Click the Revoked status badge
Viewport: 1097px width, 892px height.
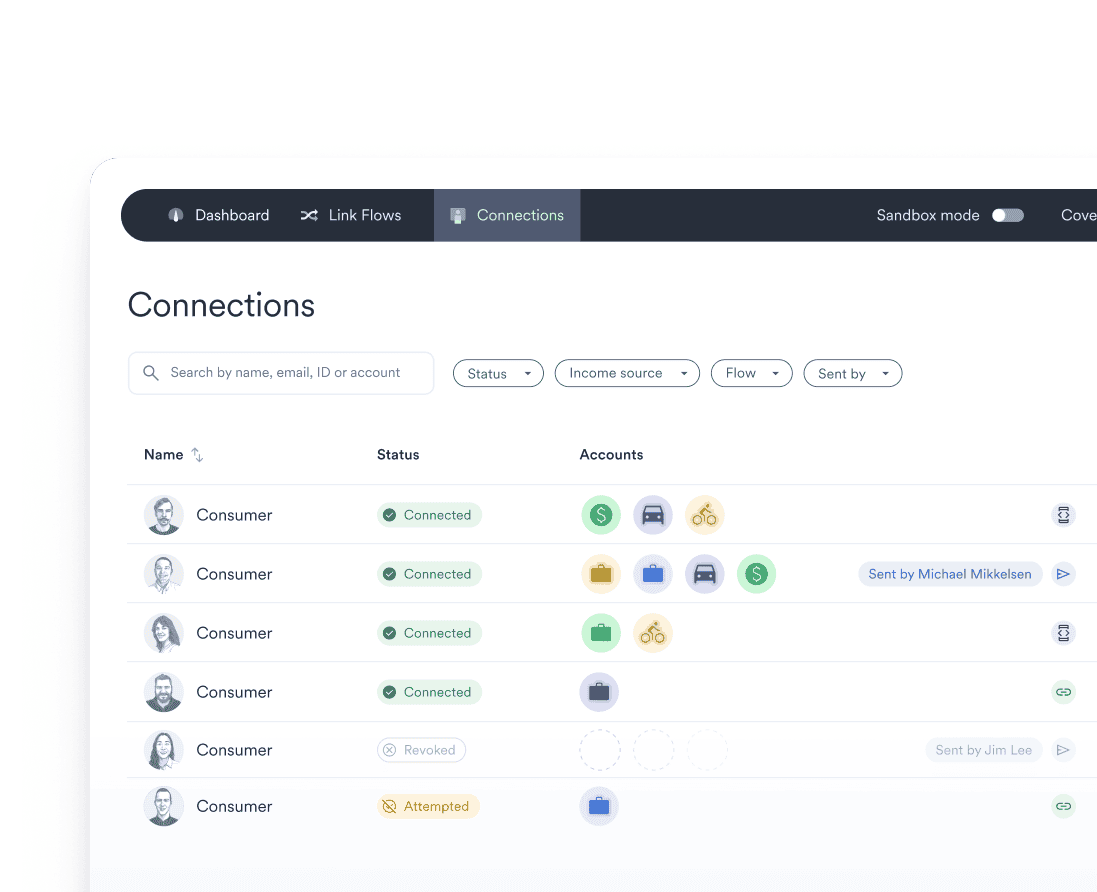(x=421, y=750)
